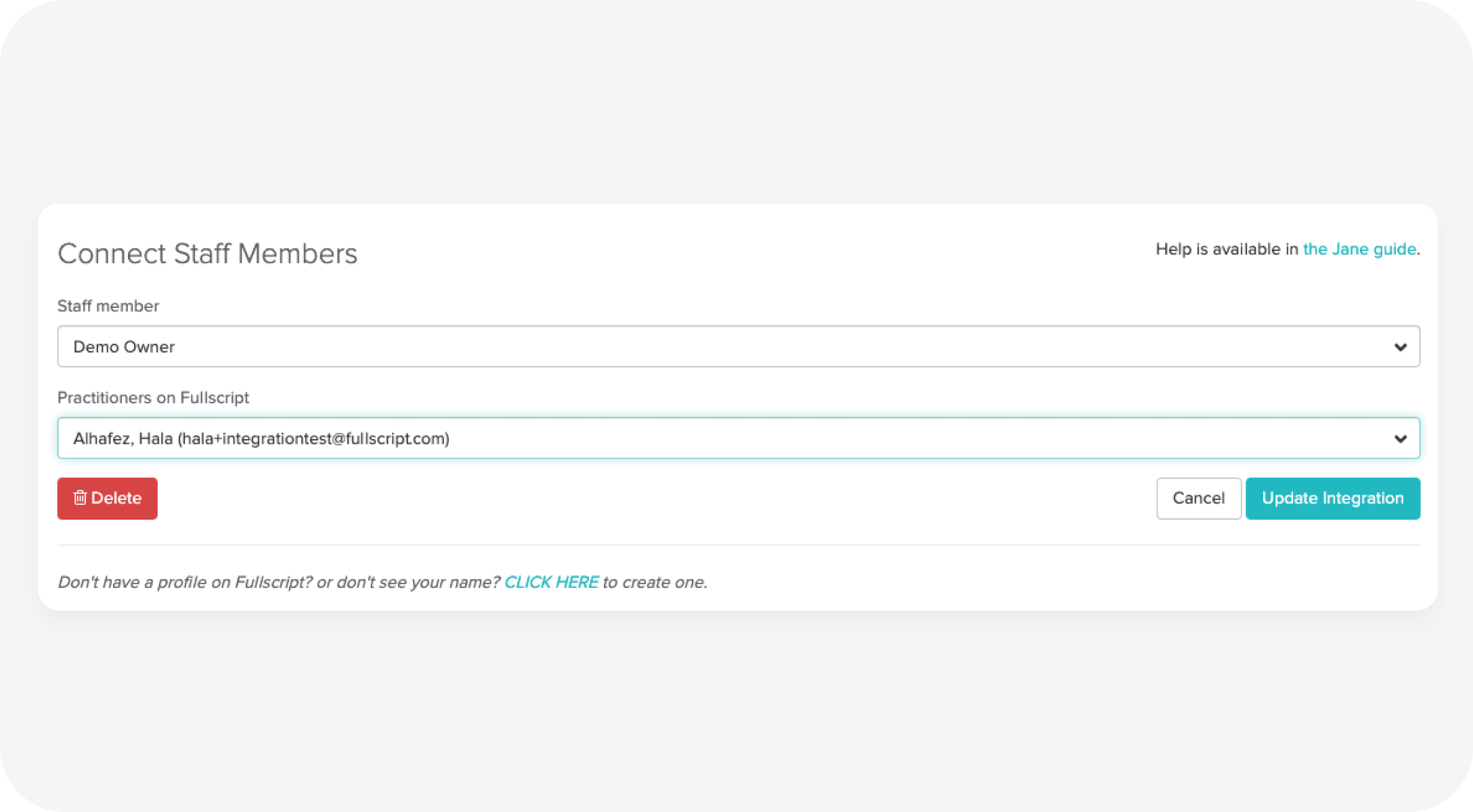Viewport: 1473px width, 812px height.
Task: Open the Jane guide link
Action: click(1359, 249)
